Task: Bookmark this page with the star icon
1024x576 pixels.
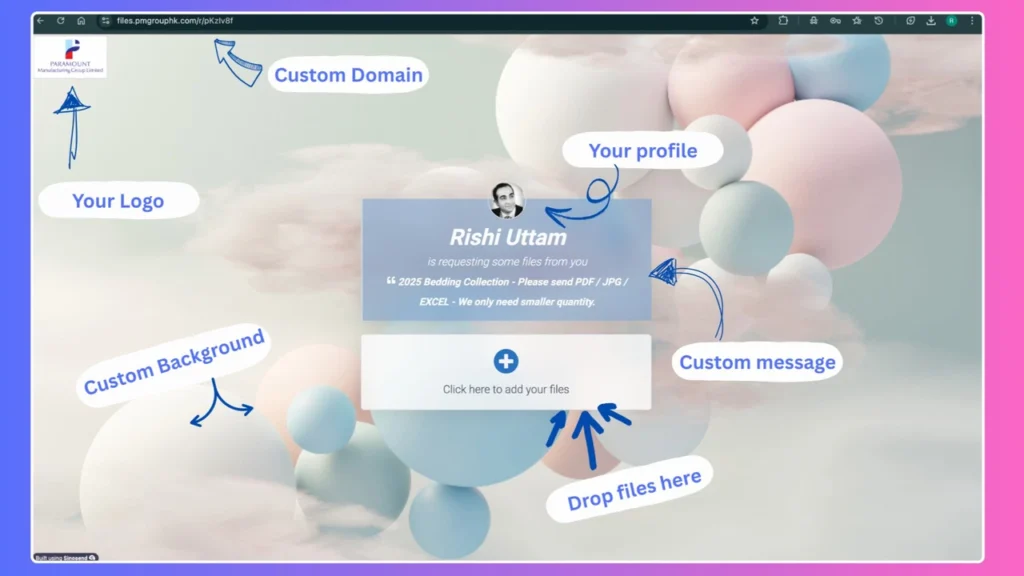Action: pyautogui.click(x=755, y=20)
